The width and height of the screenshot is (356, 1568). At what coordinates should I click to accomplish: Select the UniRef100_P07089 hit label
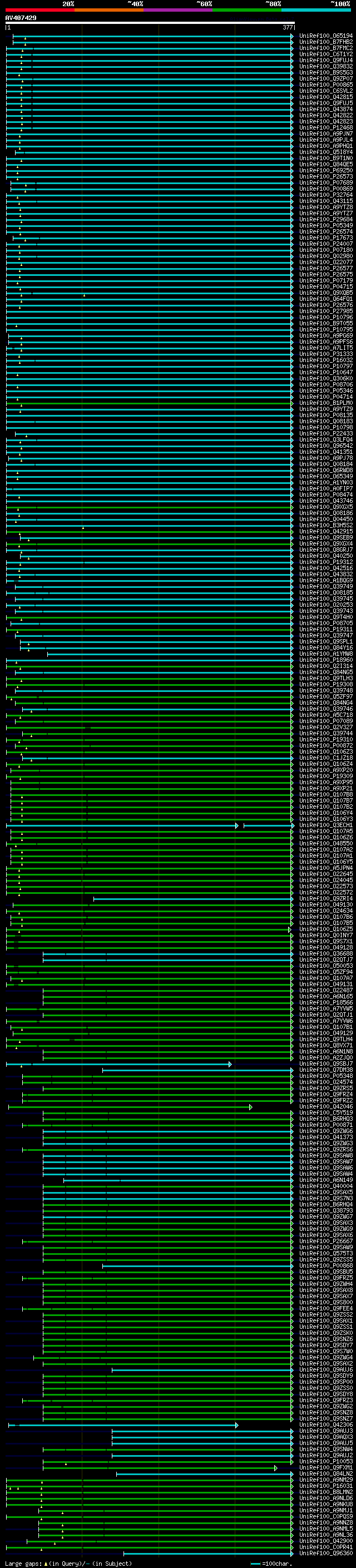[325, 721]
